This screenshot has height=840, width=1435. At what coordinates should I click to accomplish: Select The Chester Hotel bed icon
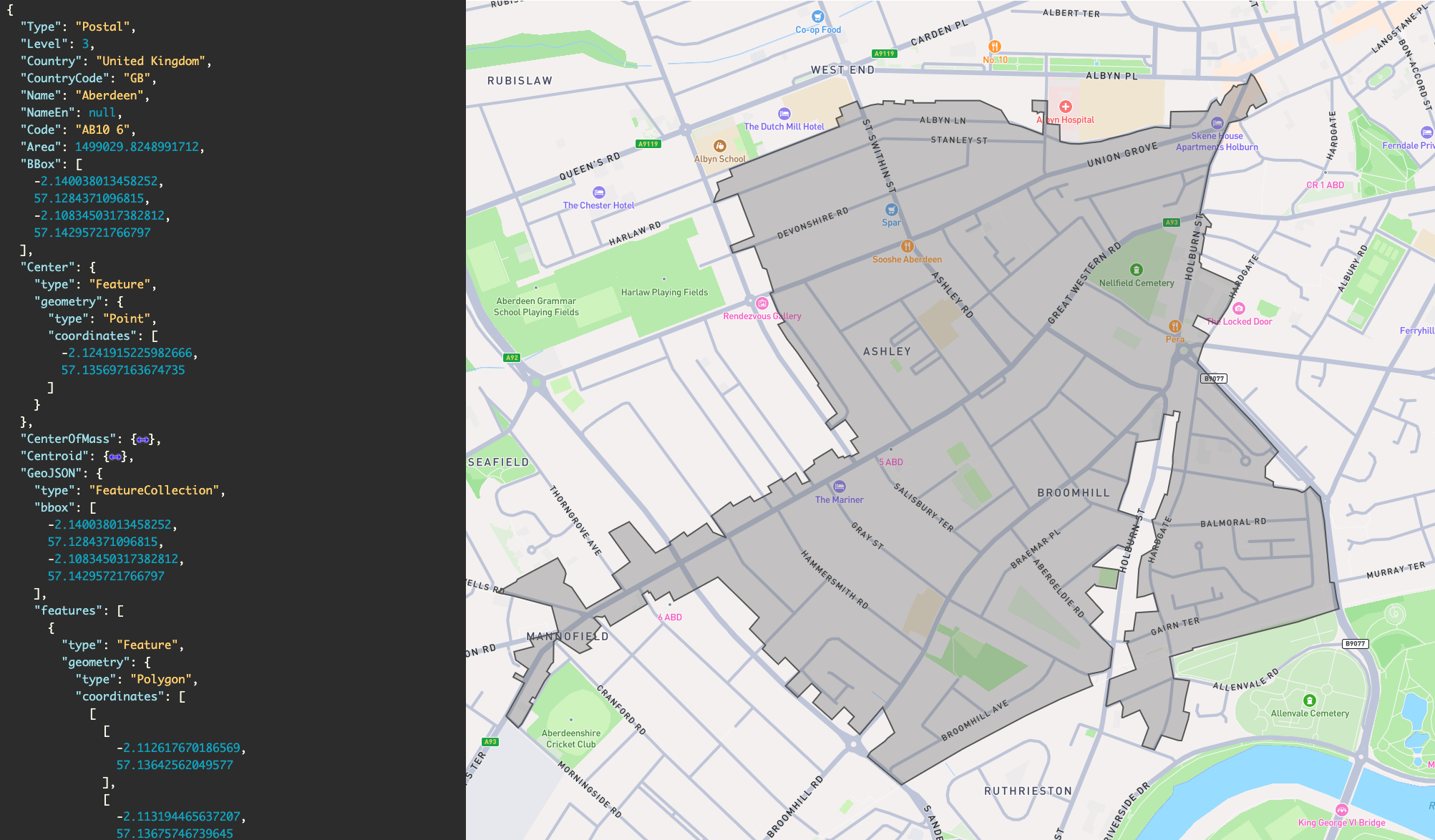pyautogui.click(x=599, y=192)
